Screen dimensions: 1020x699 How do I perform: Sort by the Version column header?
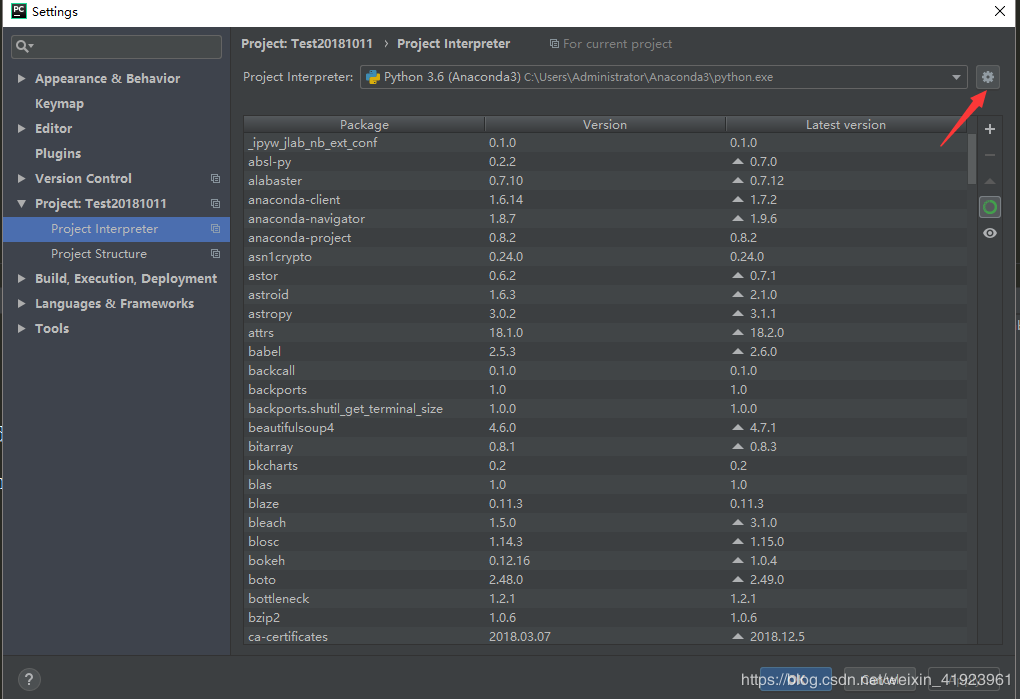click(605, 125)
